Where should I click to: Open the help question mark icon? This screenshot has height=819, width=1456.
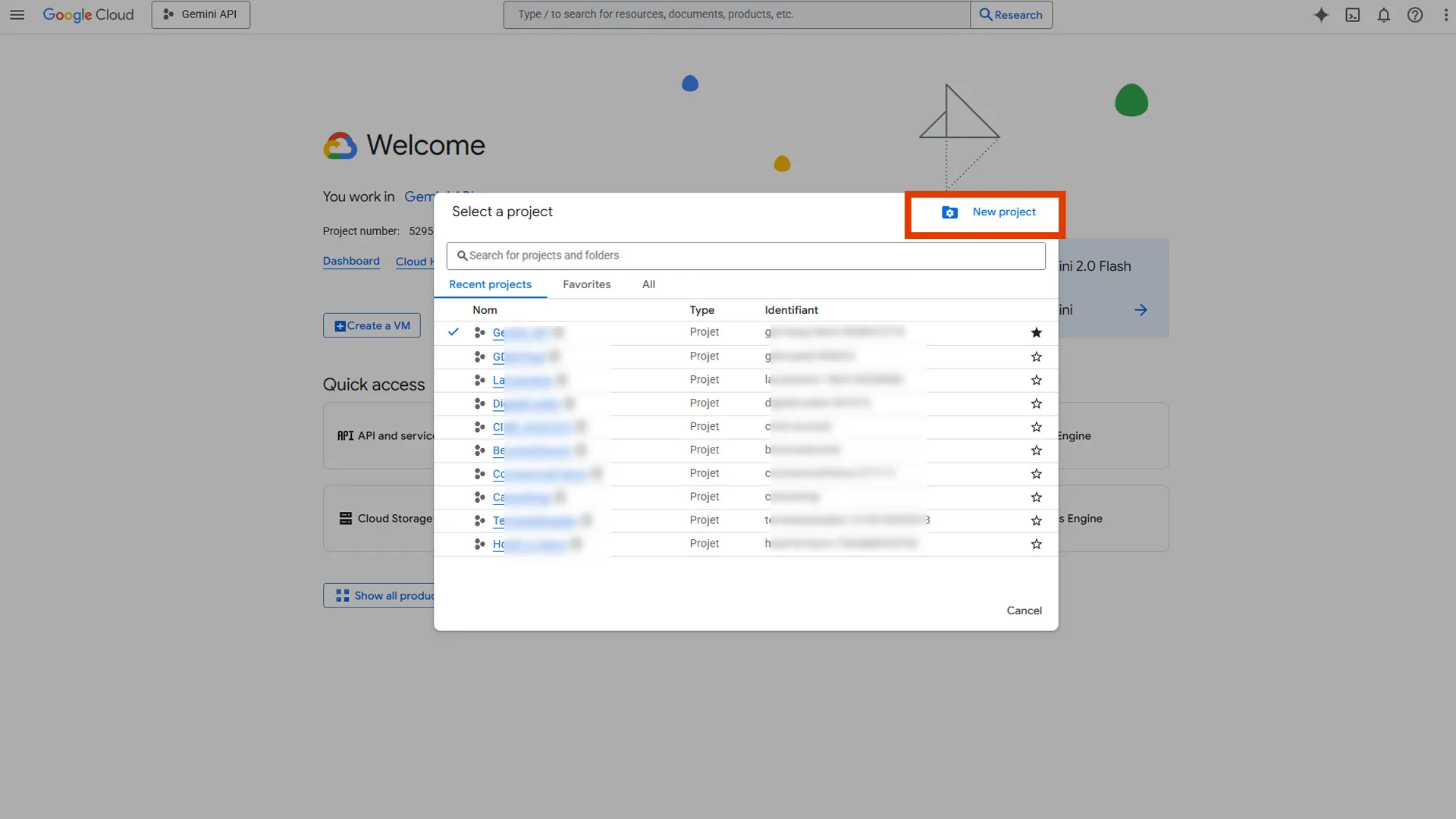tap(1414, 14)
